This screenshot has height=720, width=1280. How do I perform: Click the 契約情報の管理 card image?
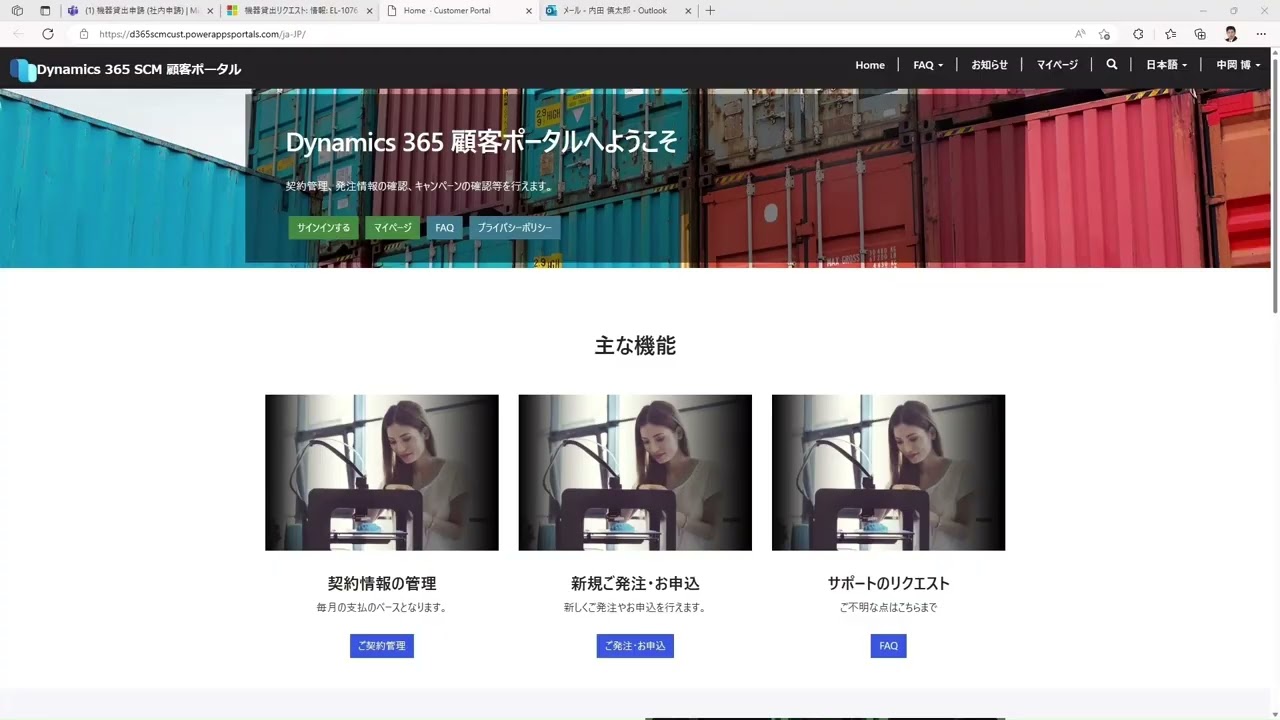coord(382,472)
